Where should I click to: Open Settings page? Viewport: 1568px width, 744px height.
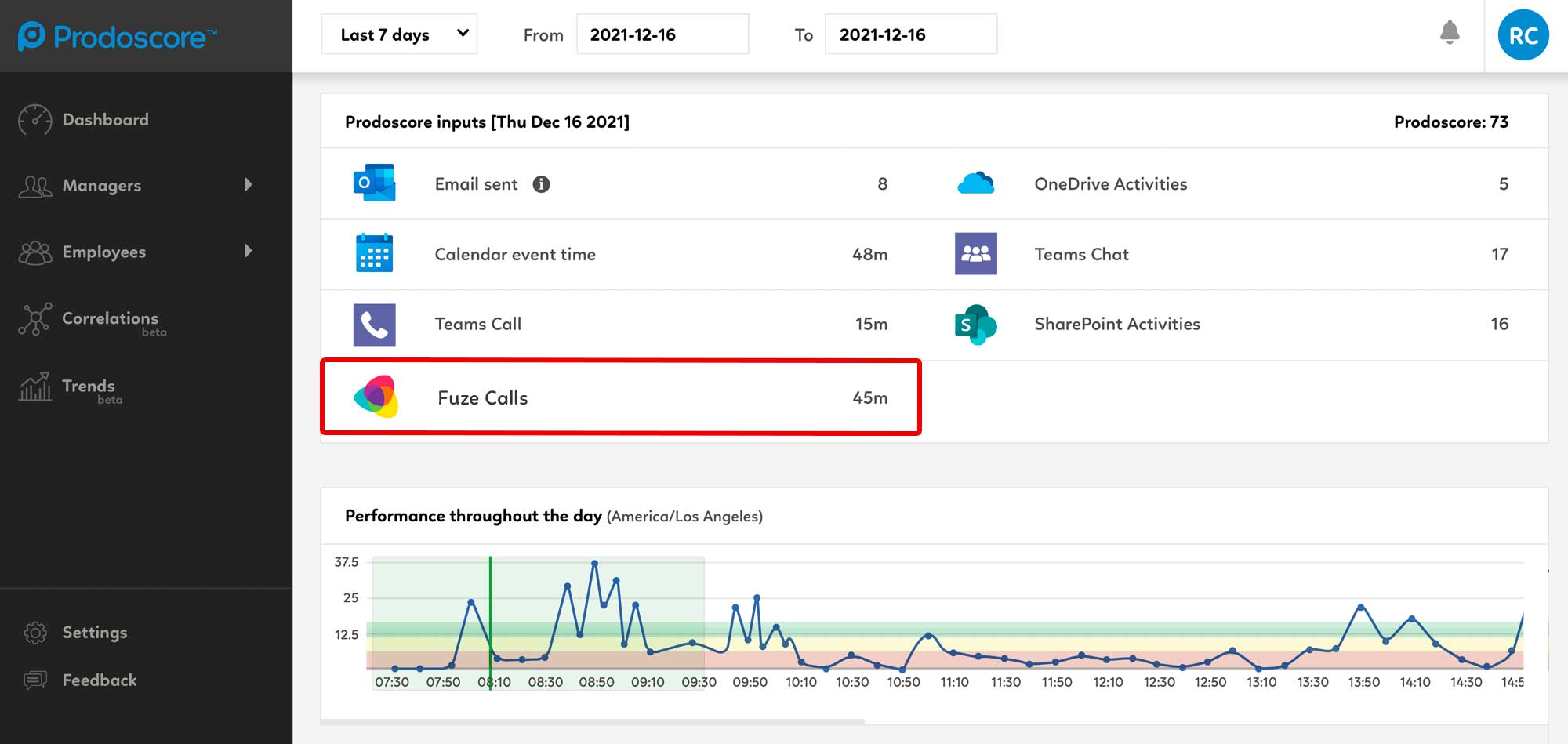[94, 633]
